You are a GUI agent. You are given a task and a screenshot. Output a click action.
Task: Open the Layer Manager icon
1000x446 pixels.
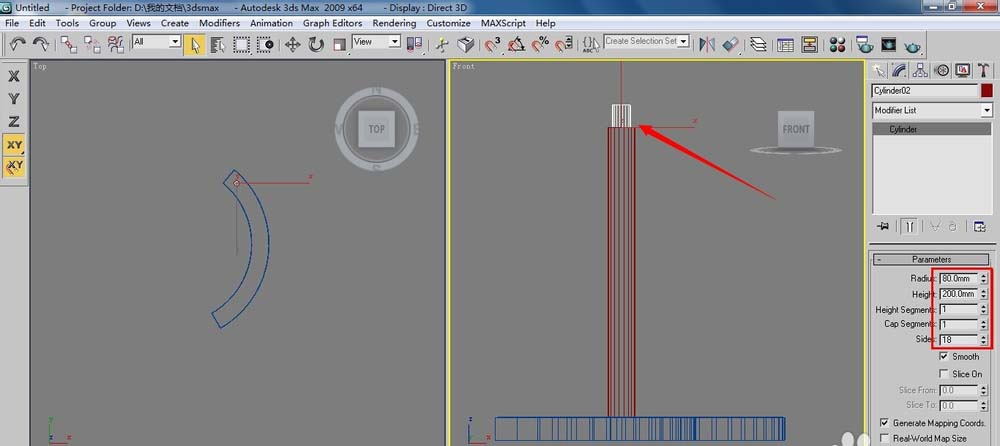pos(758,44)
